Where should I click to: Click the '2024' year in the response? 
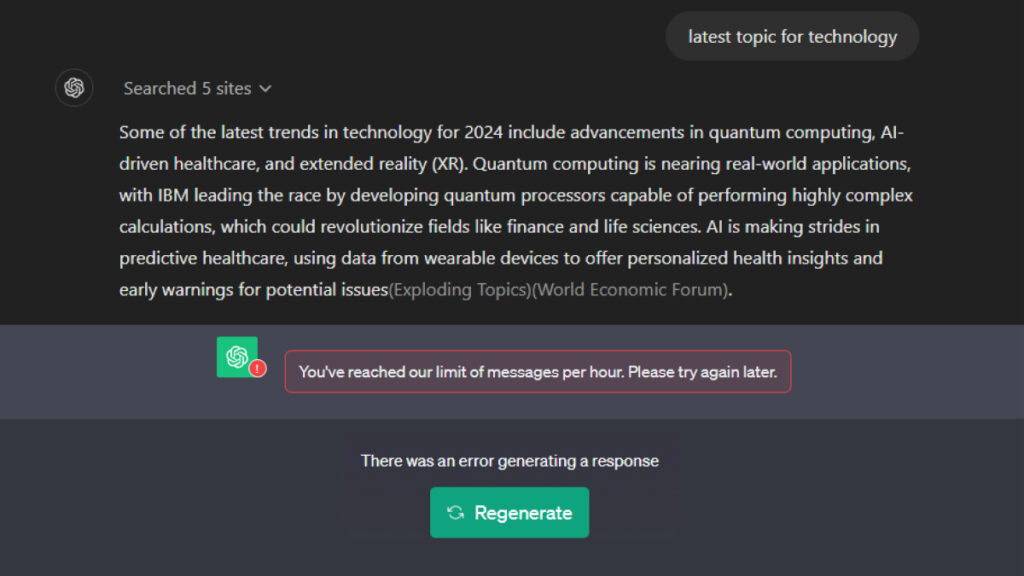coord(483,133)
